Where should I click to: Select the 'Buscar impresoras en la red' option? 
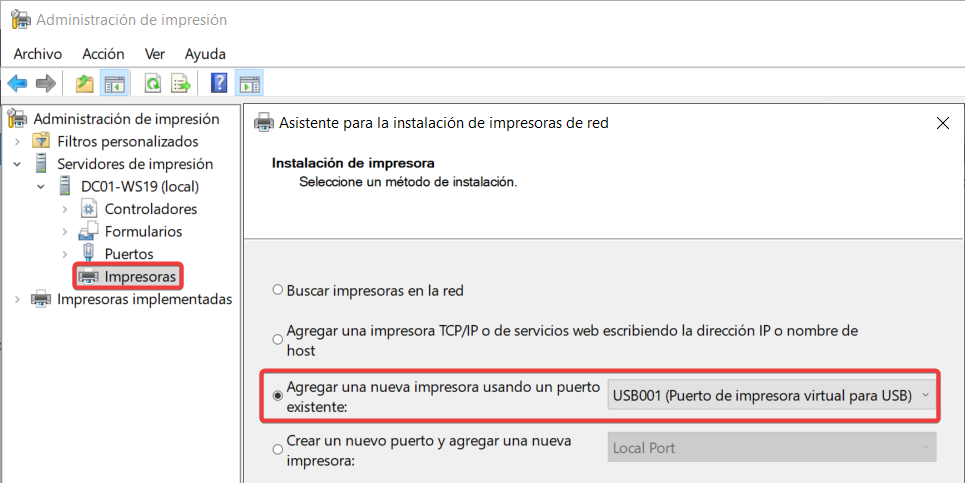[x=278, y=291]
